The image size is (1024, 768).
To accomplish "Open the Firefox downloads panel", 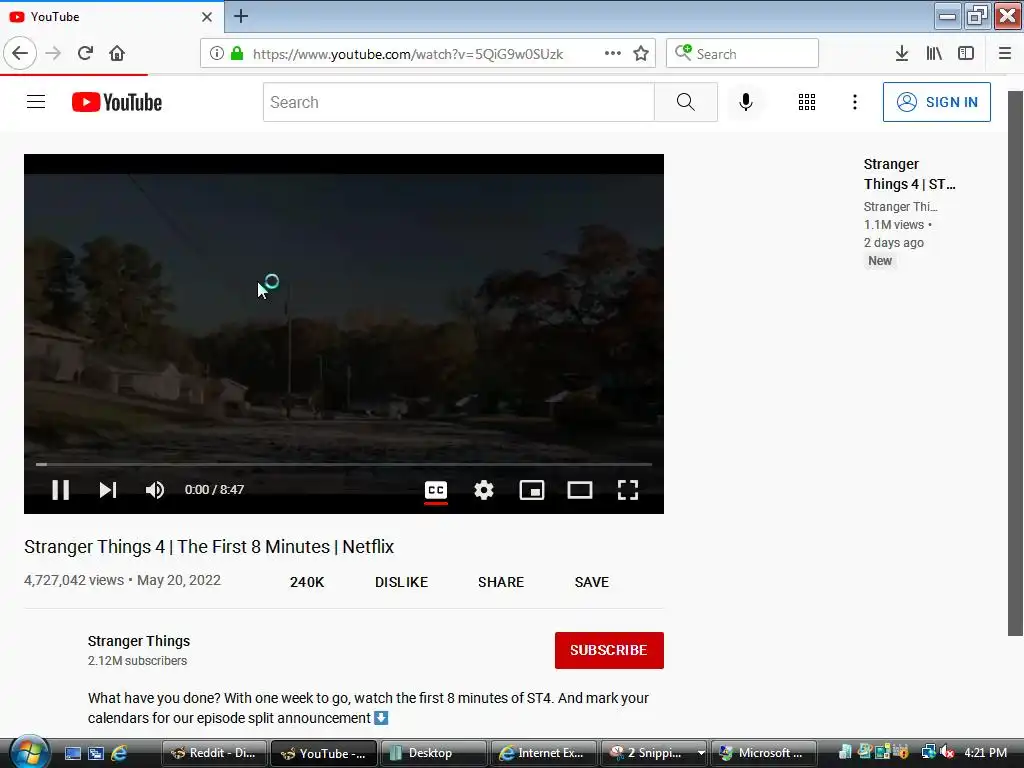I will (x=902, y=54).
